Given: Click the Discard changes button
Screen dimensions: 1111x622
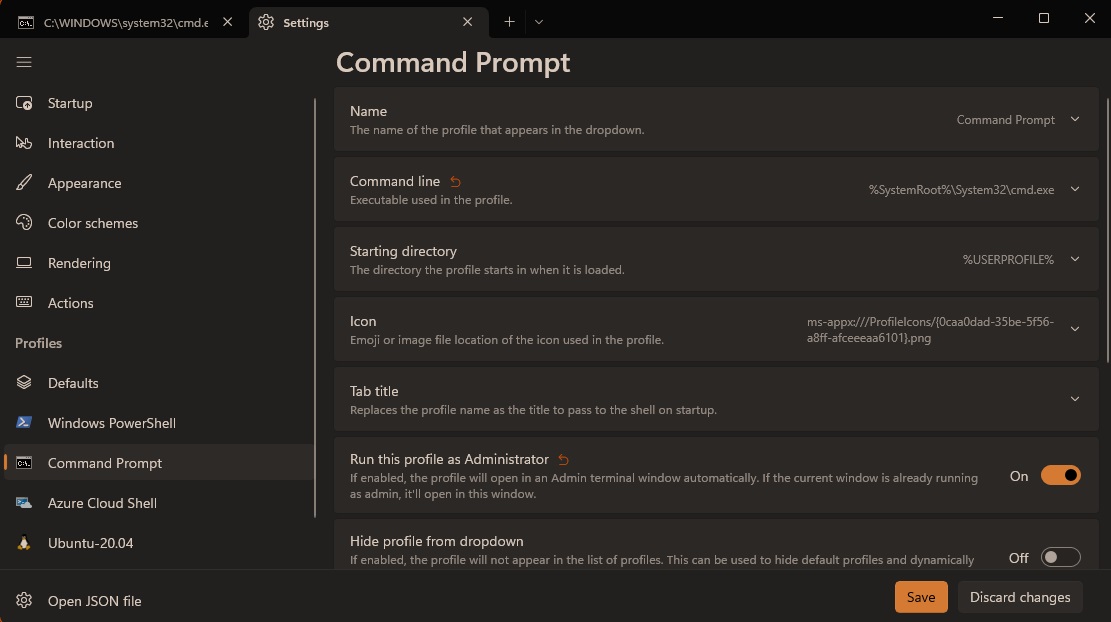Looking at the screenshot, I should [x=1019, y=597].
